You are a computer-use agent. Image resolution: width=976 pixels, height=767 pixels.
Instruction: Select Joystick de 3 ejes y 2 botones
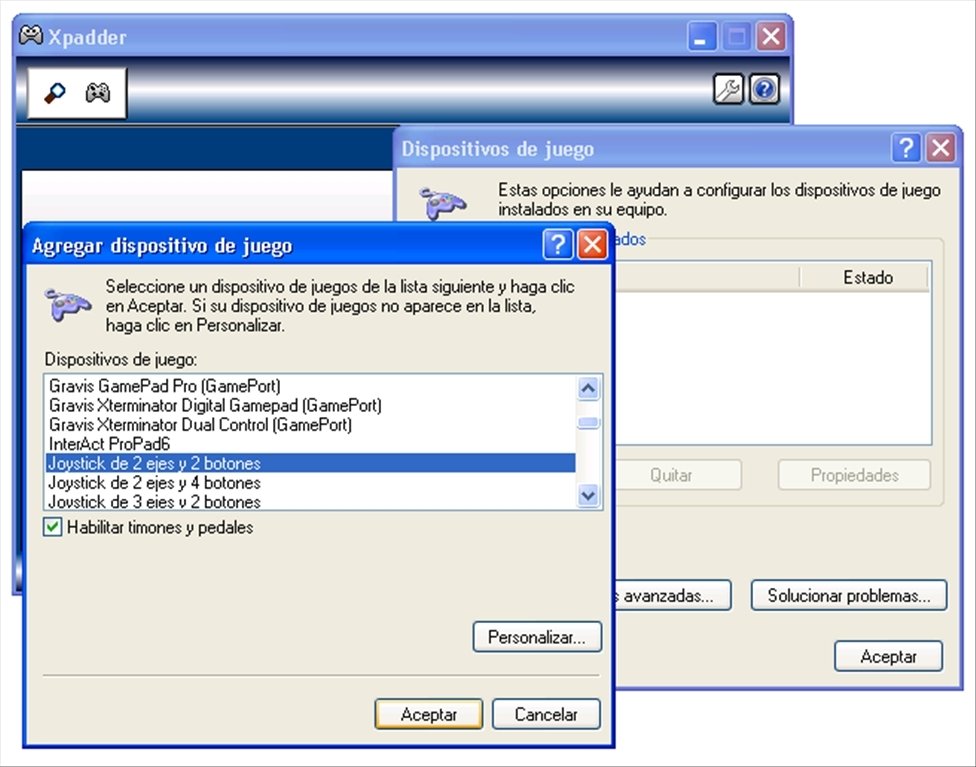(310, 501)
